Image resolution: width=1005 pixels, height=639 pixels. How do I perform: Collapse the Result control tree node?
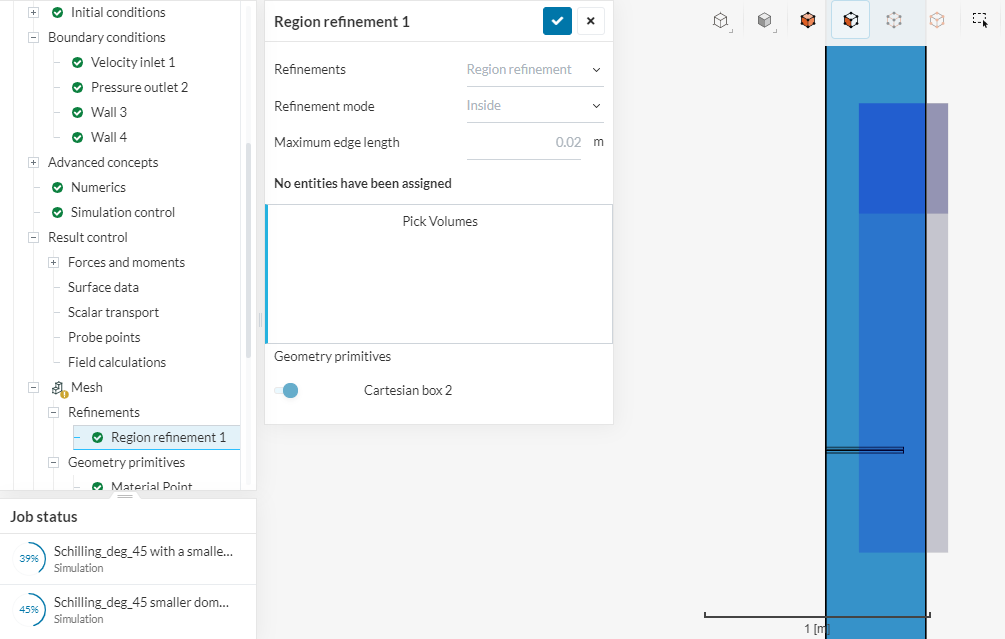pos(33,237)
